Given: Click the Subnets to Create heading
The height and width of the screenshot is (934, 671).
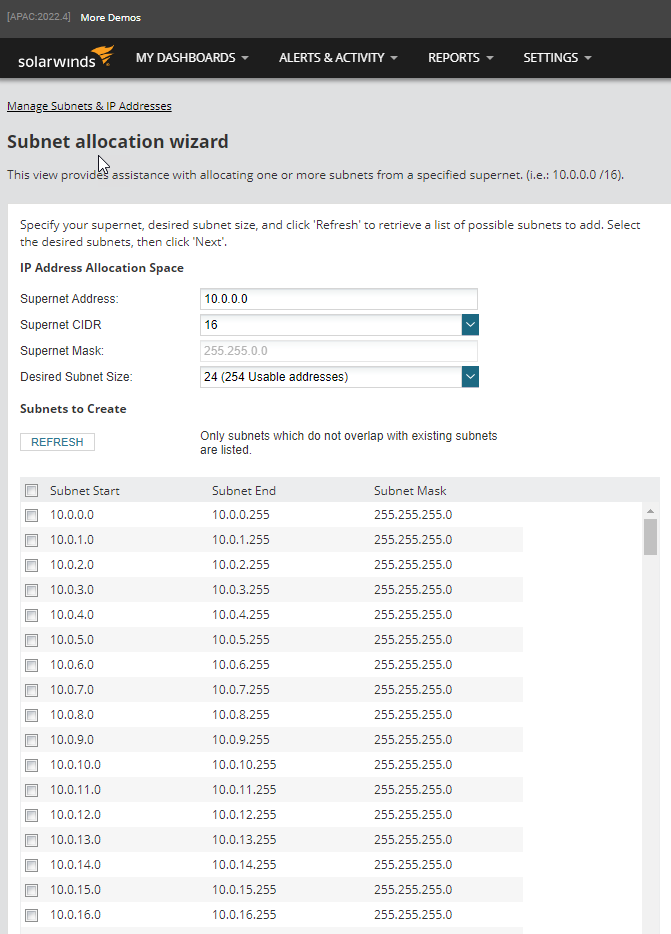Looking at the screenshot, I should click(73, 409).
